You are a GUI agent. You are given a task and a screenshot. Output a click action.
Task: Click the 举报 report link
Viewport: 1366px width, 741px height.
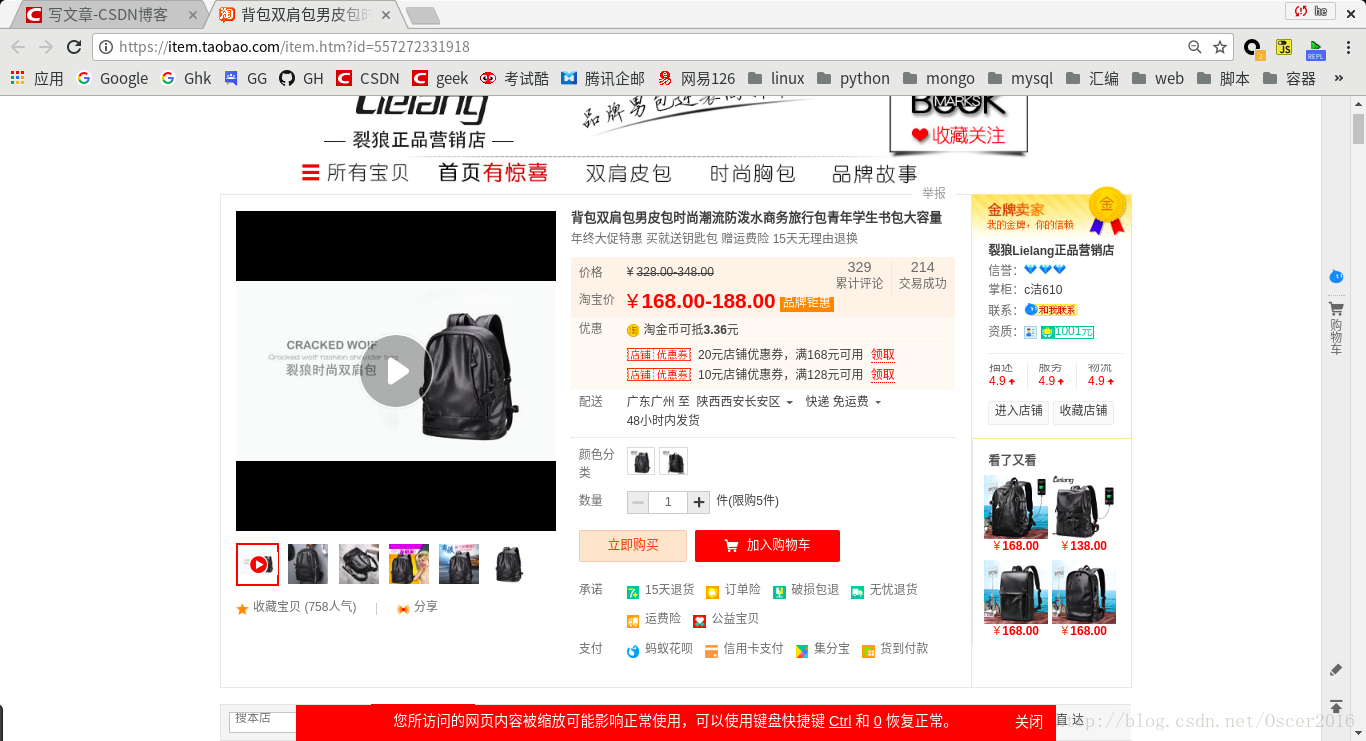pos(934,193)
